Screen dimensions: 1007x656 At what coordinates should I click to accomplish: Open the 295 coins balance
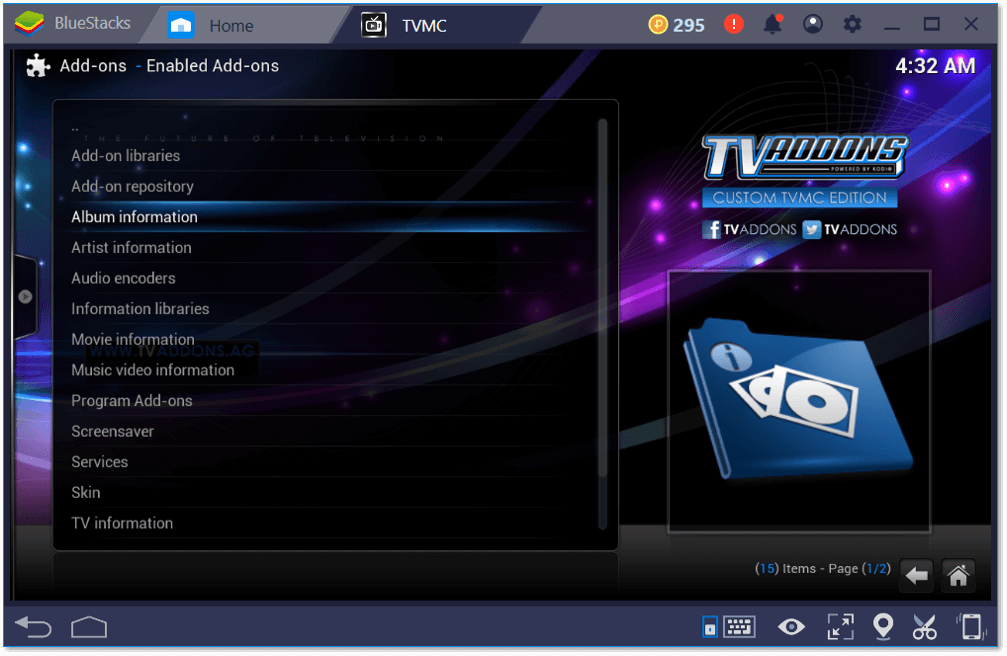(676, 25)
